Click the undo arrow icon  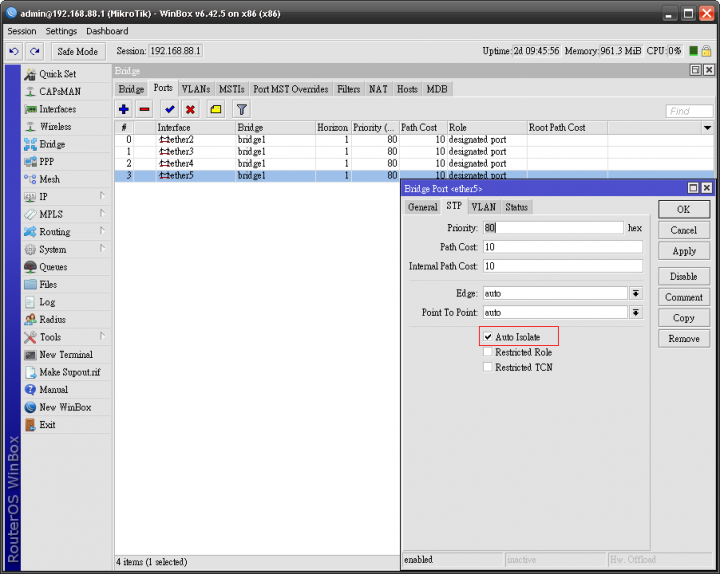coord(14,51)
